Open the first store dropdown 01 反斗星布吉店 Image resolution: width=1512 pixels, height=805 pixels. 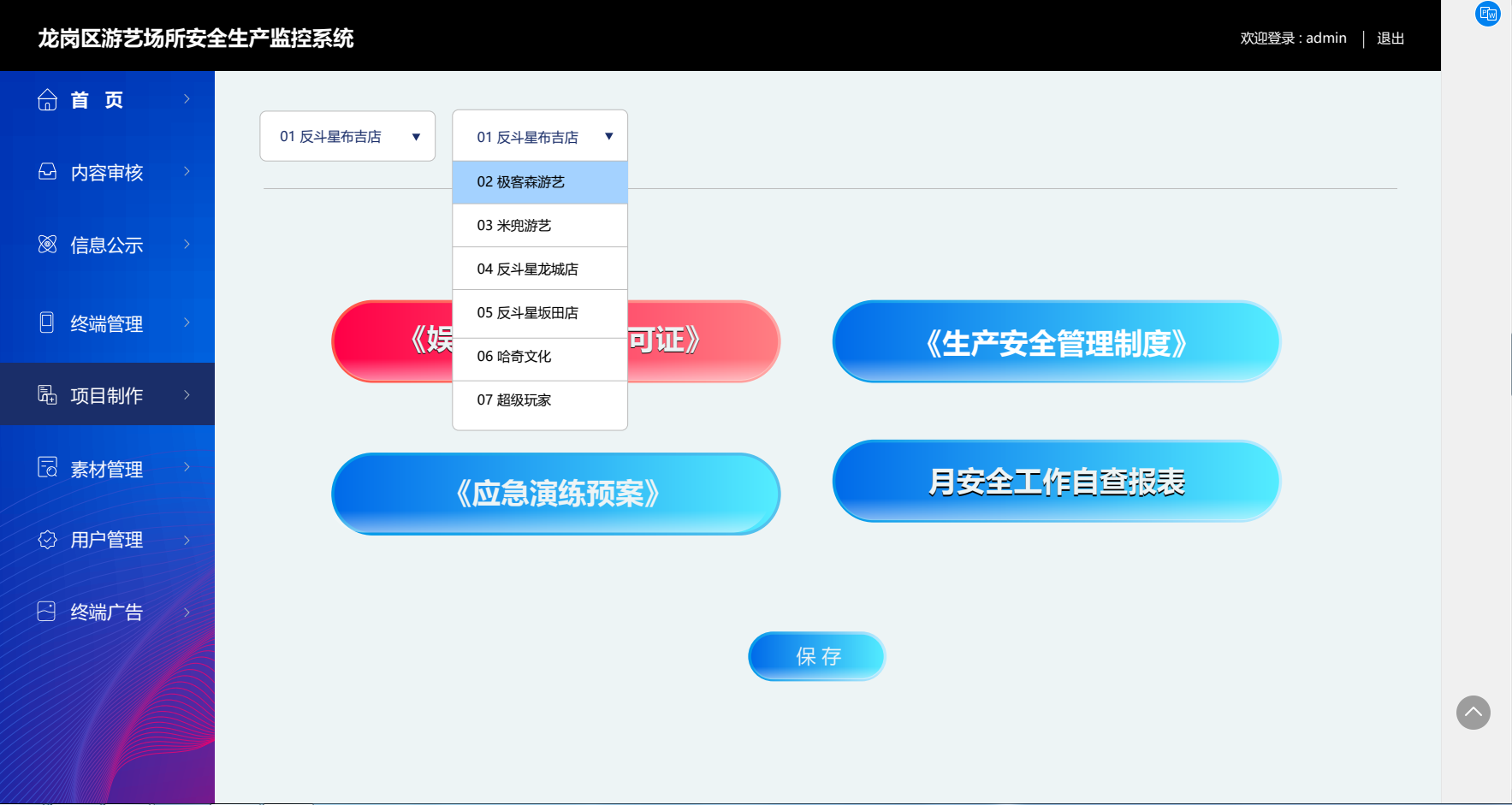(x=347, y=136)
